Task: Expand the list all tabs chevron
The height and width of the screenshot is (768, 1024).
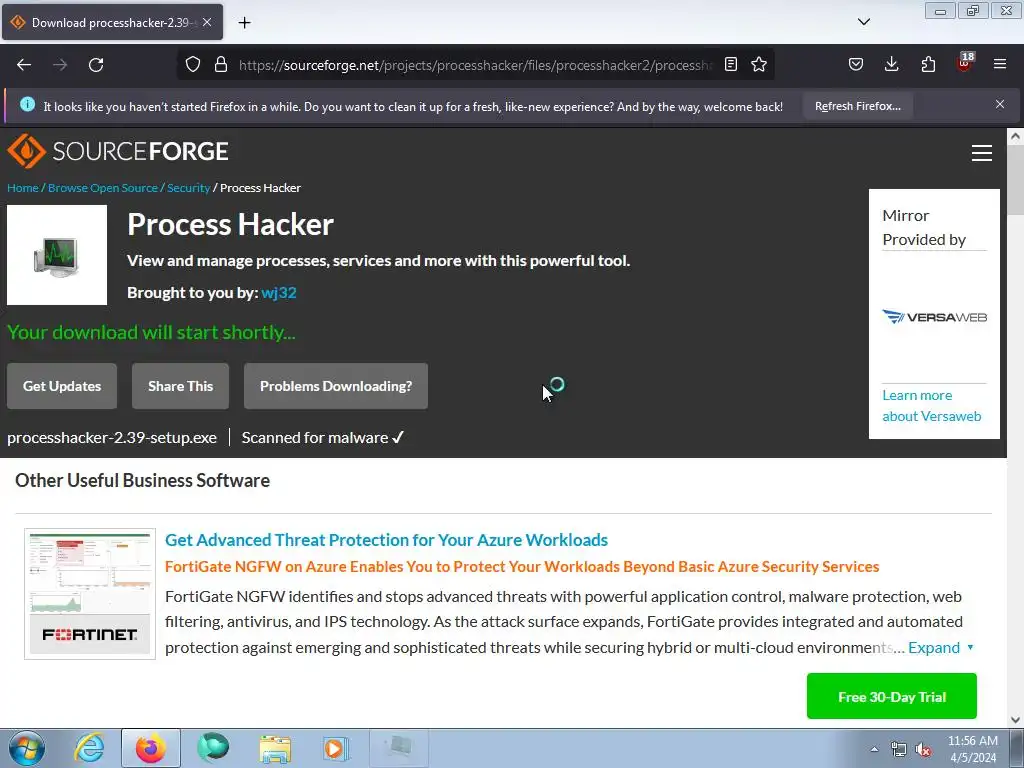Action: click(x=864, y=22)
